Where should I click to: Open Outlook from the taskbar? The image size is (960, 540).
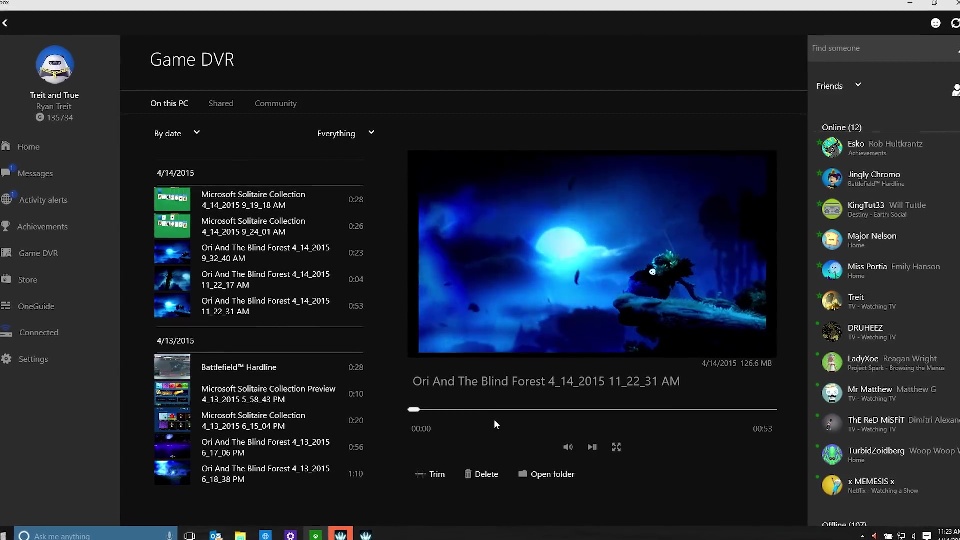click(216, 536)
